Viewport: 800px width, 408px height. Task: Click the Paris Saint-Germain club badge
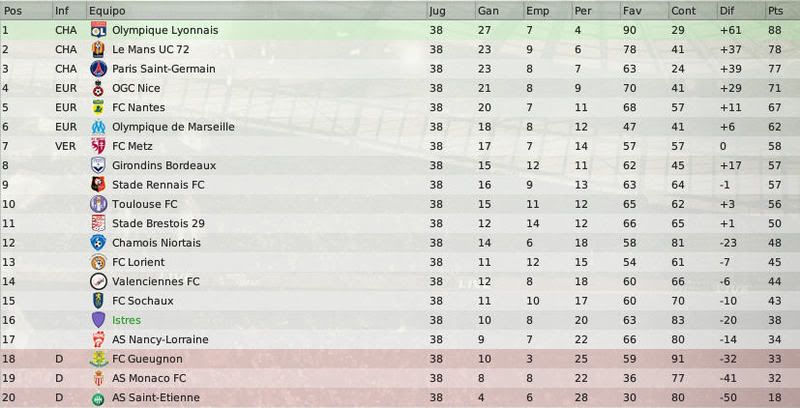tap(98, 68)
